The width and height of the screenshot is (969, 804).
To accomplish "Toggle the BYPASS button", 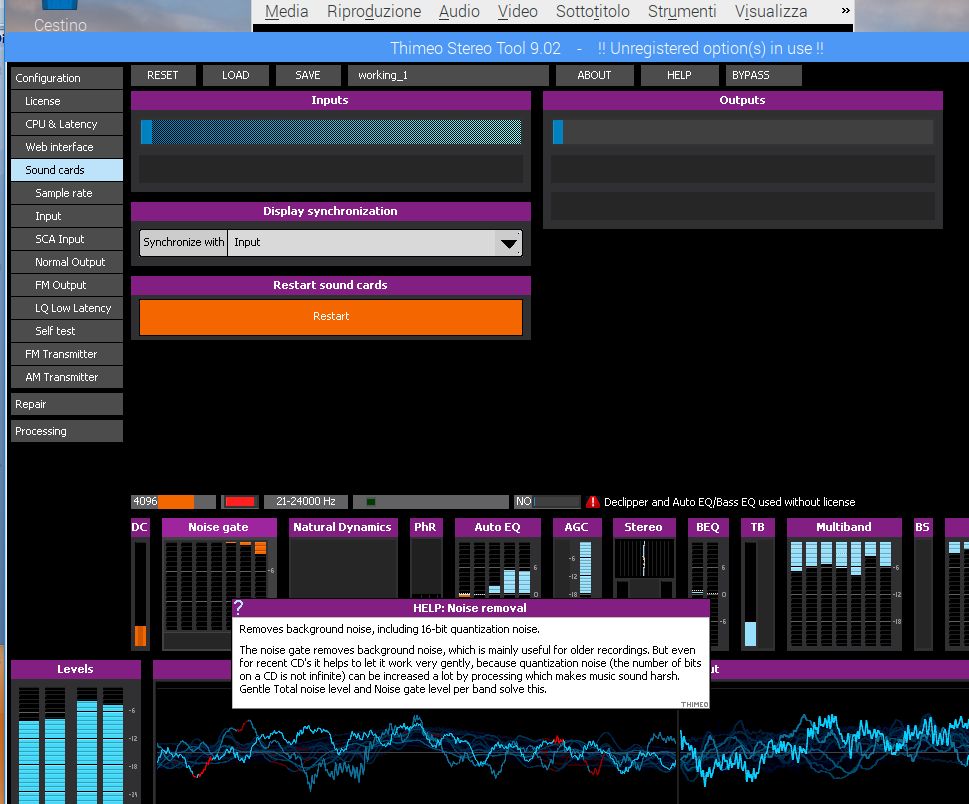I will (763, 75).
